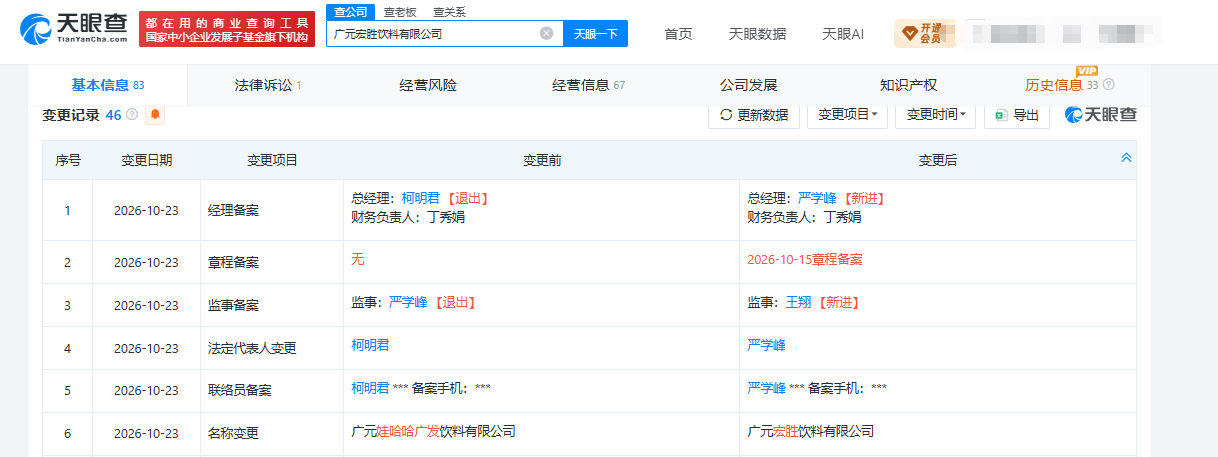Click the old name 广元娃哈哈广发饮料有限公司
This screenshot has width=1218, height=457.
[433, 431]
